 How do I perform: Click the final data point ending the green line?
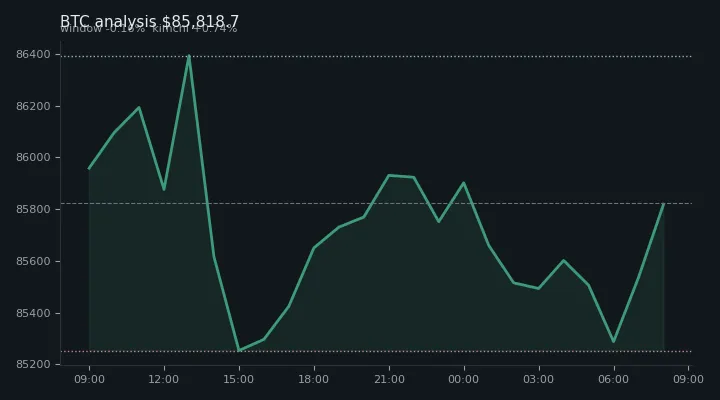click(x=664, y=204)
